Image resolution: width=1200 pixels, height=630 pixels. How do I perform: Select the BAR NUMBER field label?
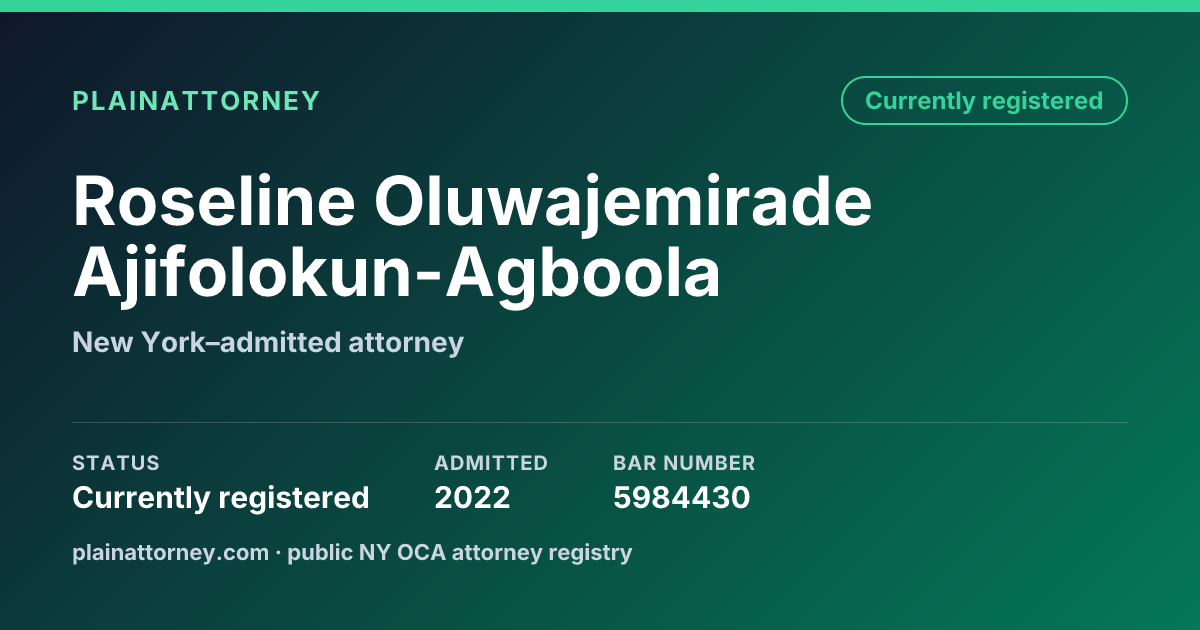coord(684,463)
